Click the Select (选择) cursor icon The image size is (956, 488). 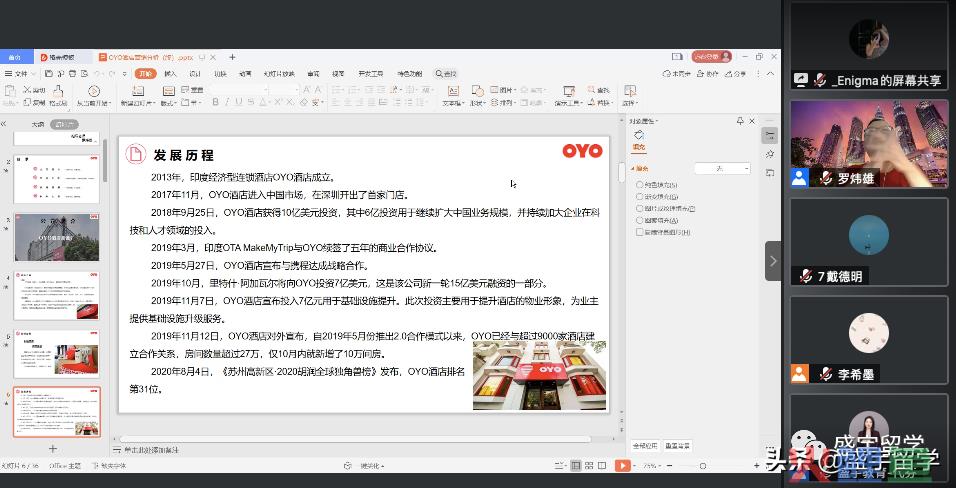pos(630,91)
